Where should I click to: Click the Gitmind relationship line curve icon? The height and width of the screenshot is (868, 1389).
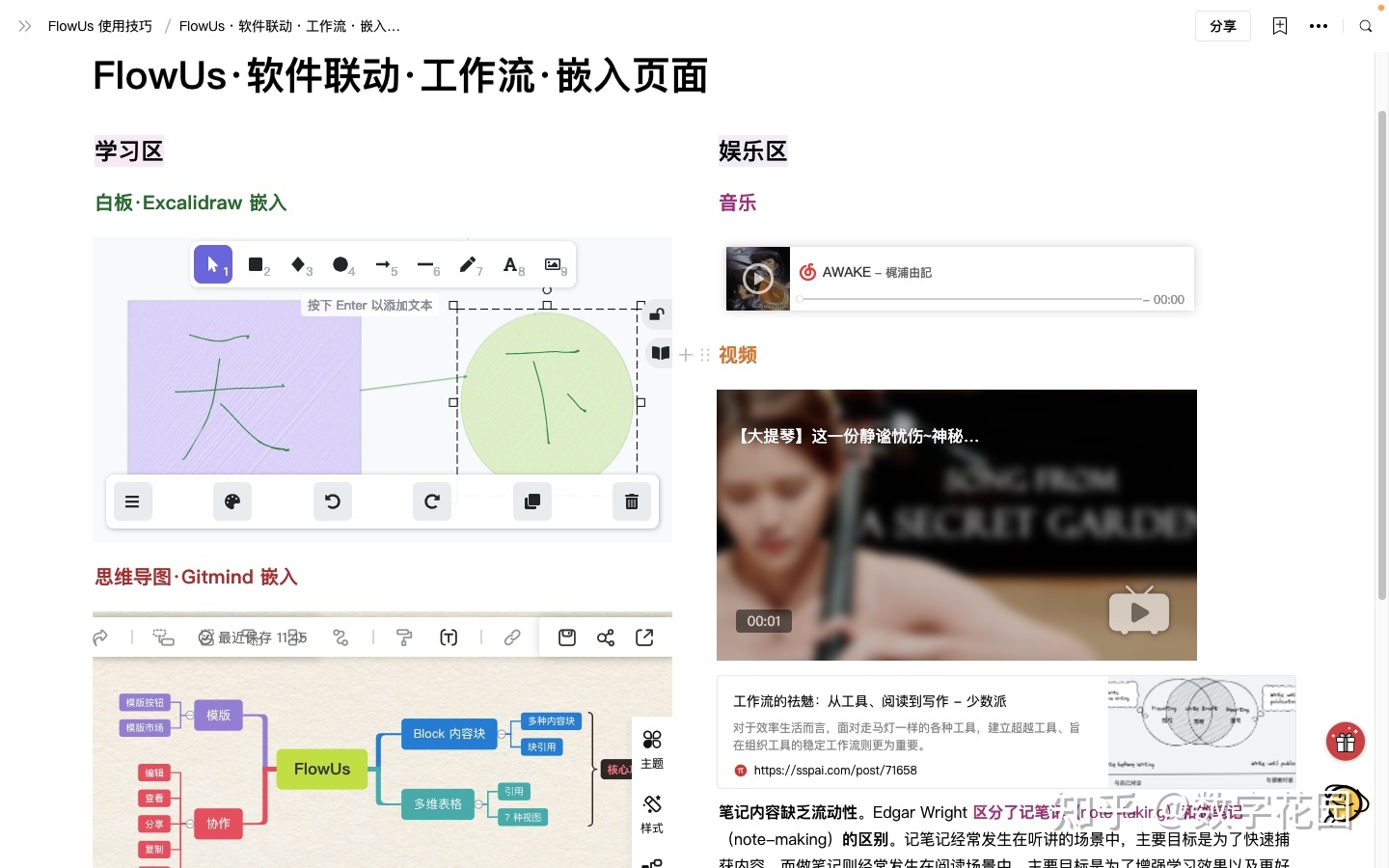click(340, 637)
